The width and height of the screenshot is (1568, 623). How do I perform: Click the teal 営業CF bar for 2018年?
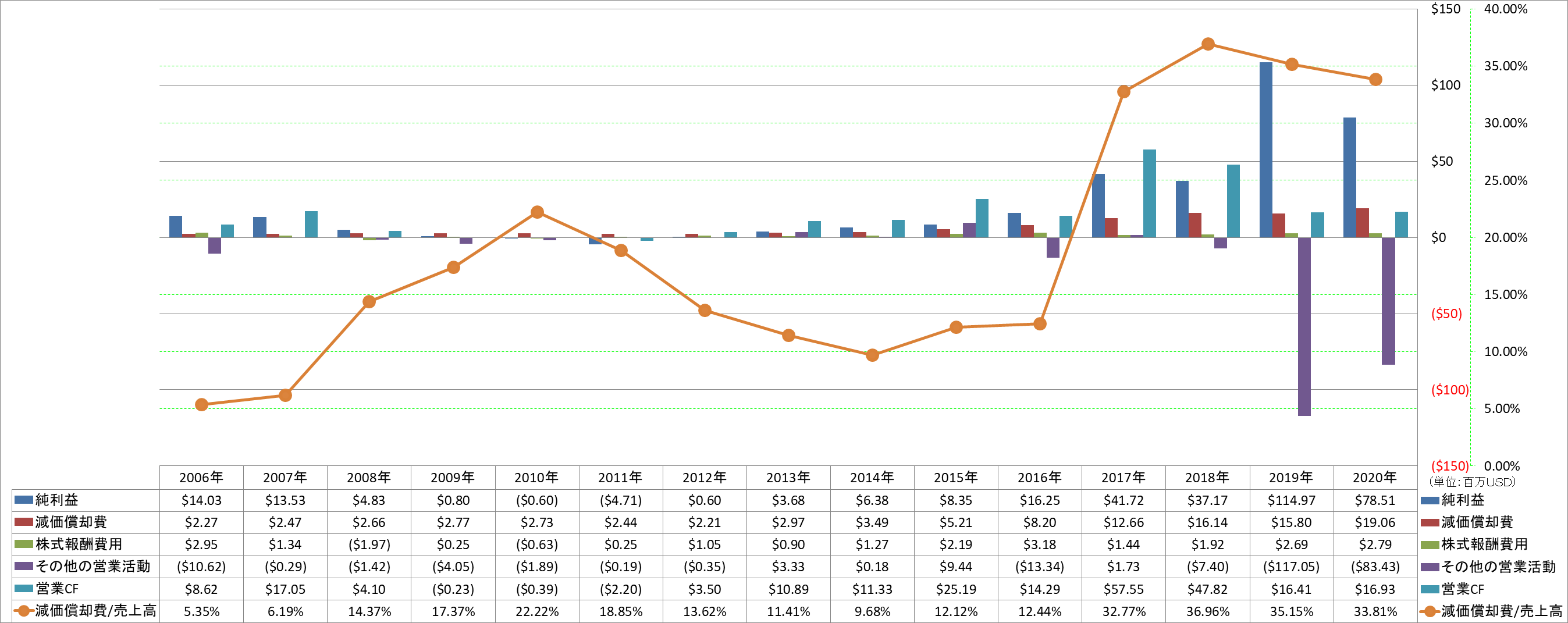pyautogui.click(x=1233, y=201)
